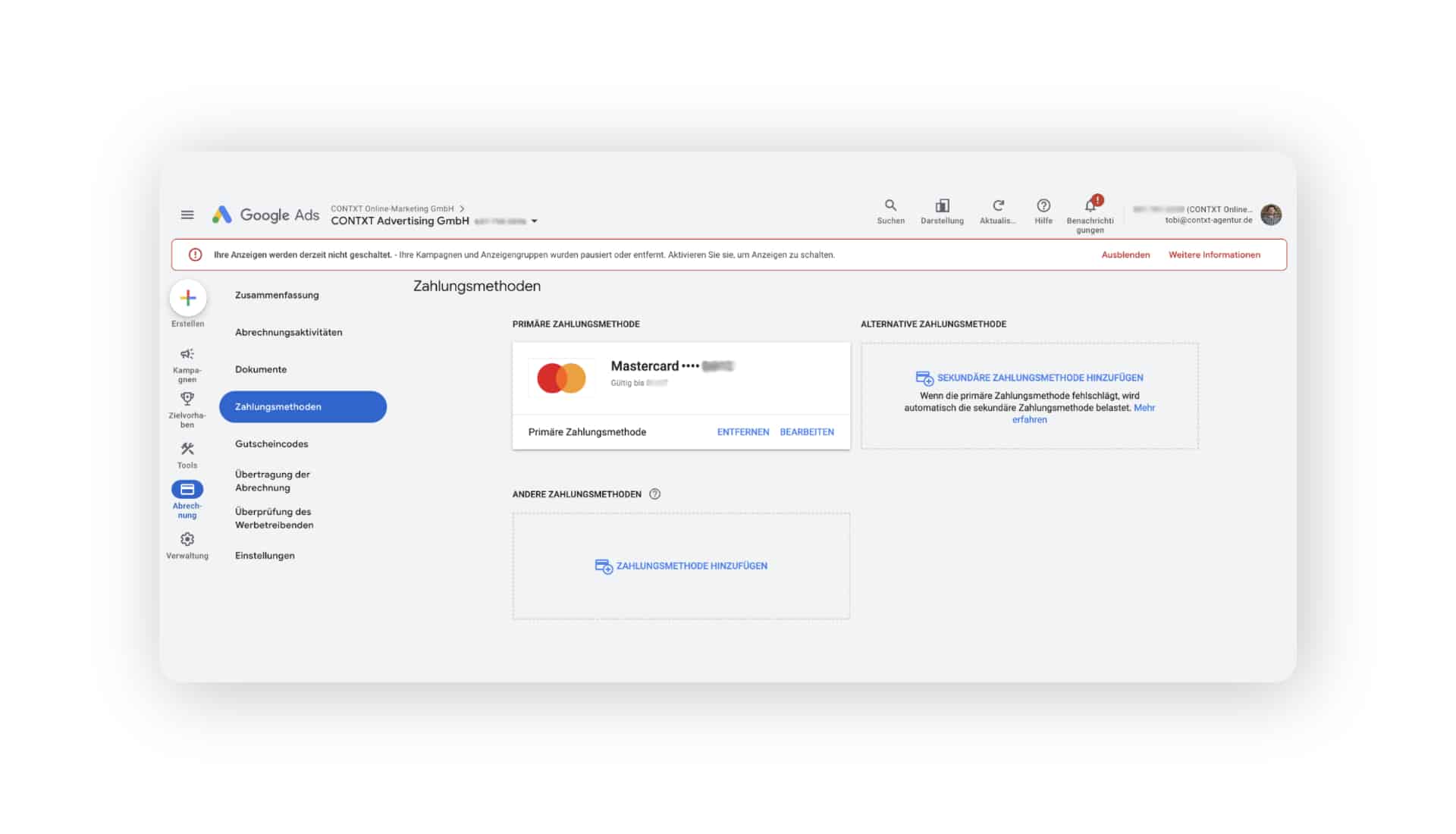Select Gutscheincodes in the billing menu
The width and height of the screenshot is (1456, 834).
point(271,444)
